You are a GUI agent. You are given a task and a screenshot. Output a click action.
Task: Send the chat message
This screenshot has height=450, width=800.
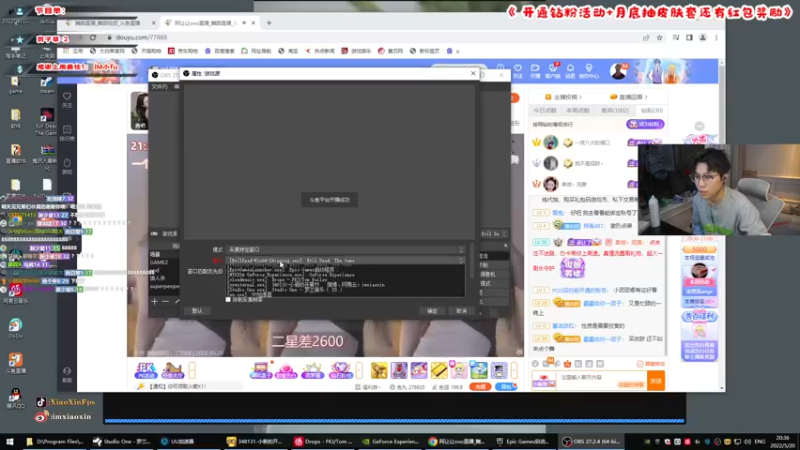656,381
